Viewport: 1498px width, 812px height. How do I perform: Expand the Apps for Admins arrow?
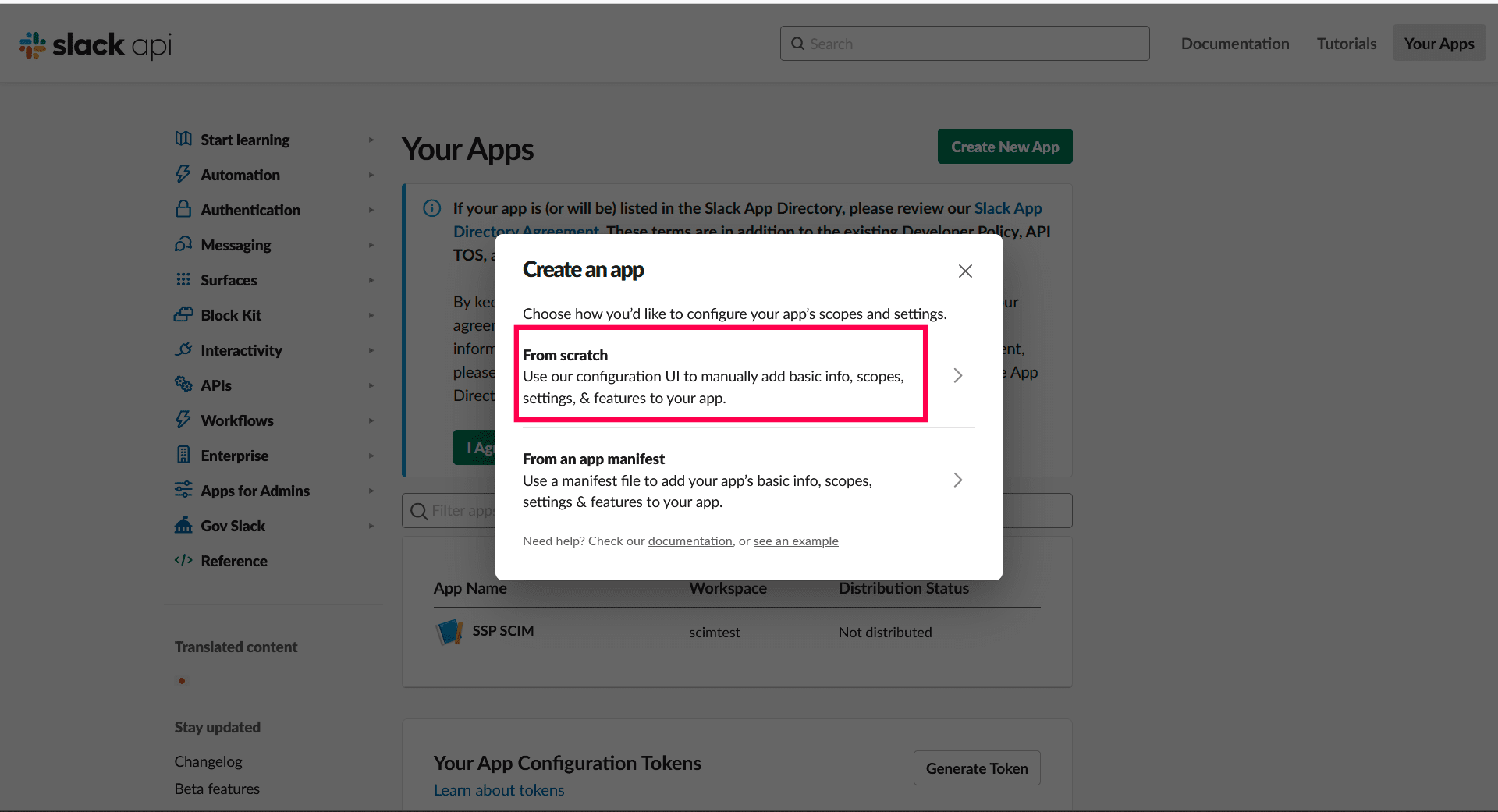tap(371, 491)
